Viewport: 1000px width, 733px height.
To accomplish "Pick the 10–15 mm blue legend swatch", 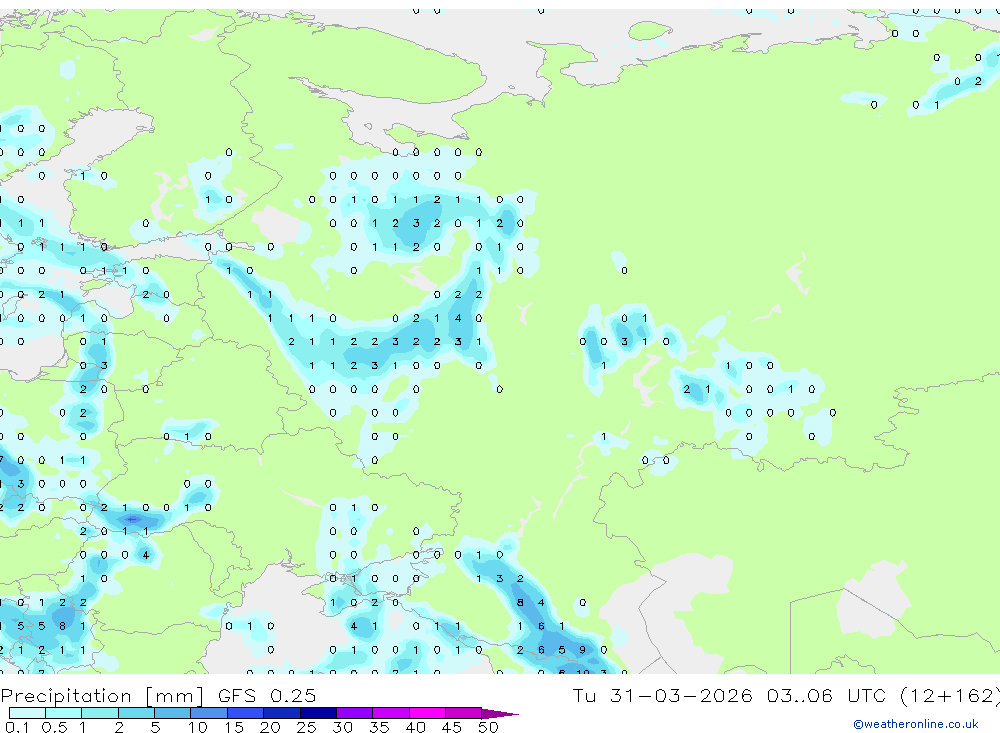I will coord(209,713).
